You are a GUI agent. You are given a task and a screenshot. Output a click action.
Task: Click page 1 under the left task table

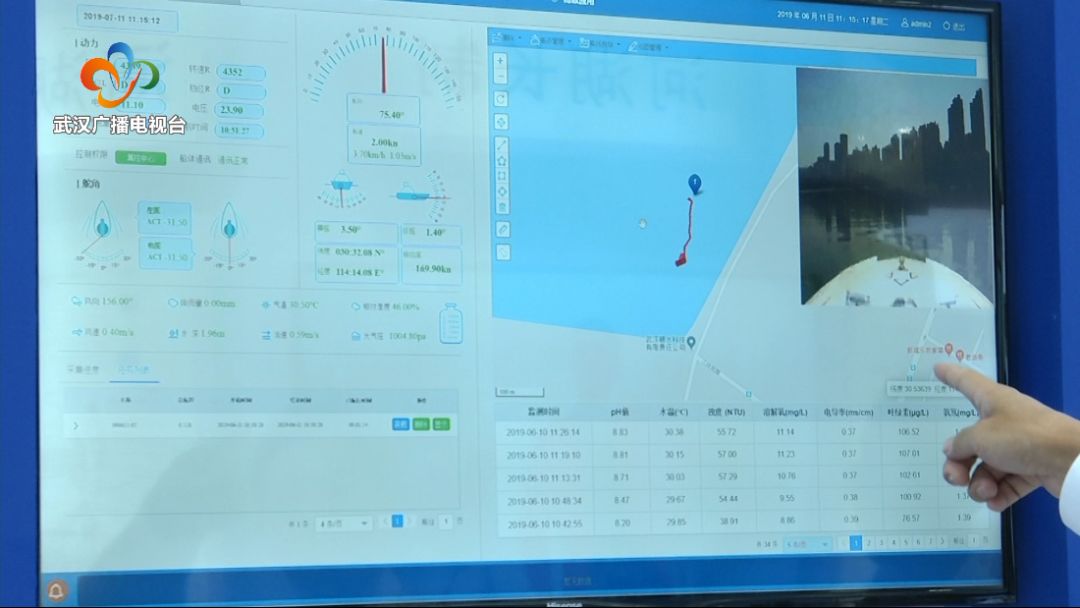click(397, 521)
